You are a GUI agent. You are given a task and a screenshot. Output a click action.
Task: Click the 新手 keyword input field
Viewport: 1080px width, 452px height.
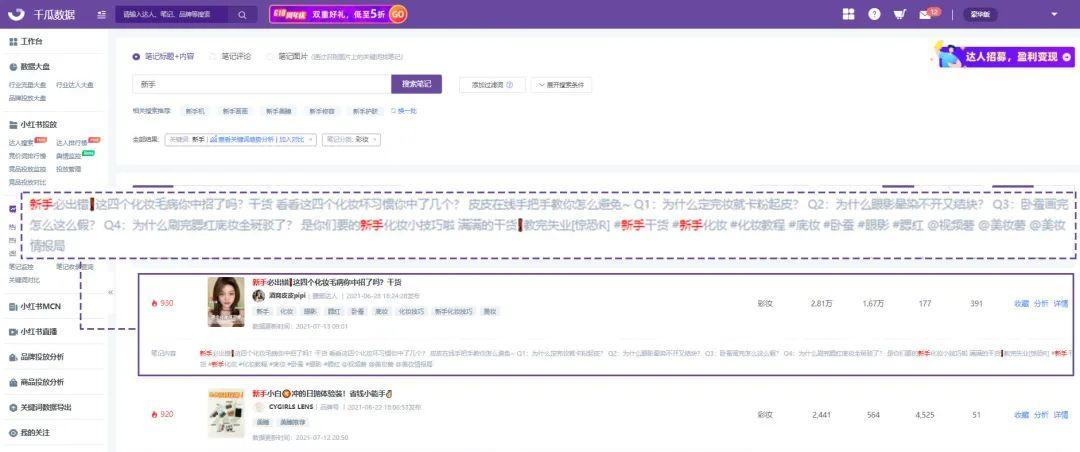pos(260,85)
